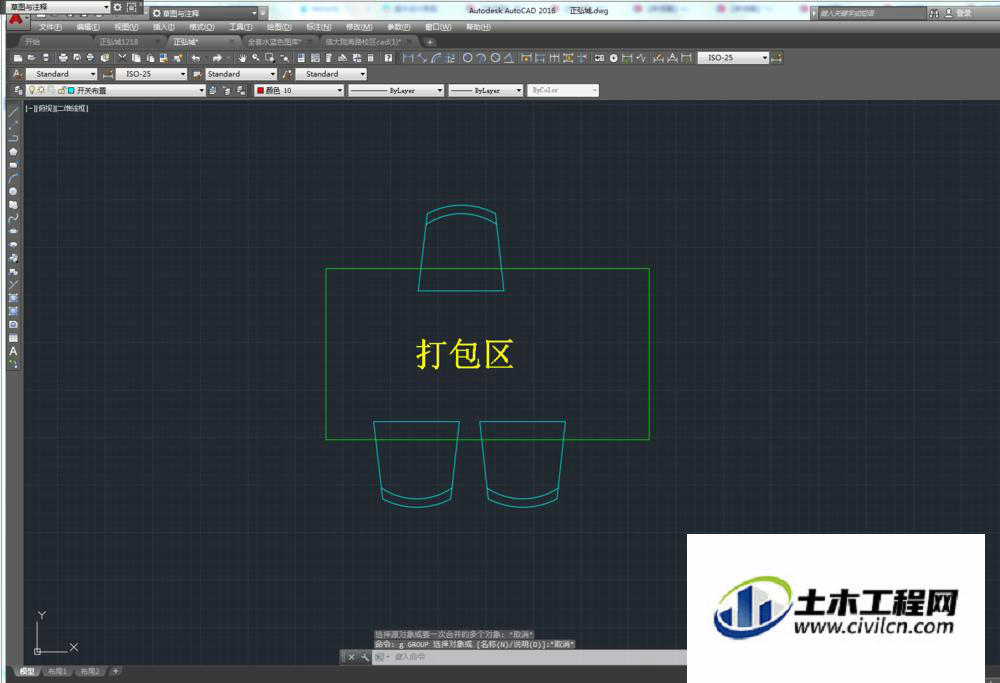The width and height of the screenshot is (1000, 683).
Task: Open the 修改(M) menu
Action: tap(359, 27)
